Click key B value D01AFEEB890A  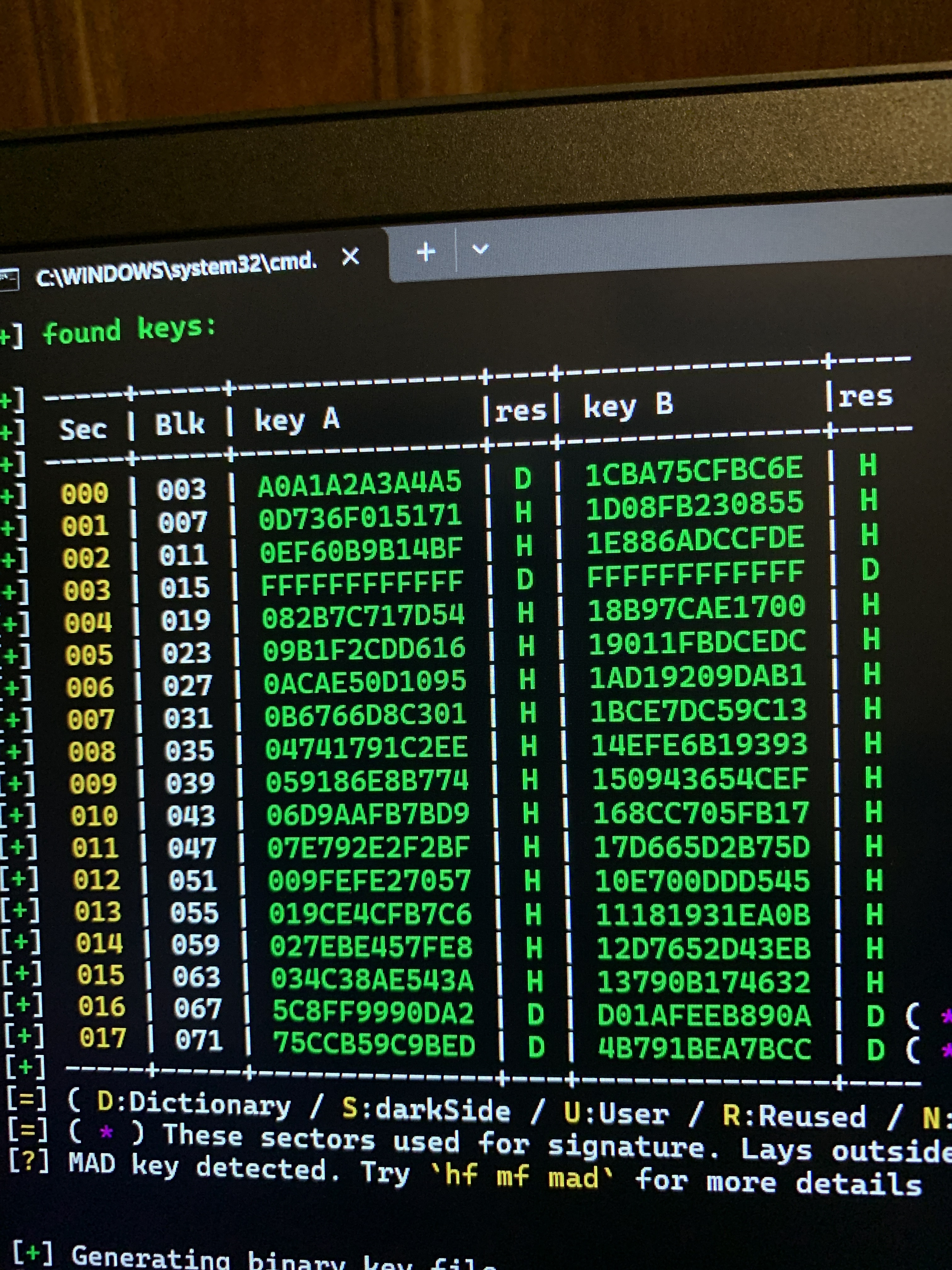[705, 1016]
